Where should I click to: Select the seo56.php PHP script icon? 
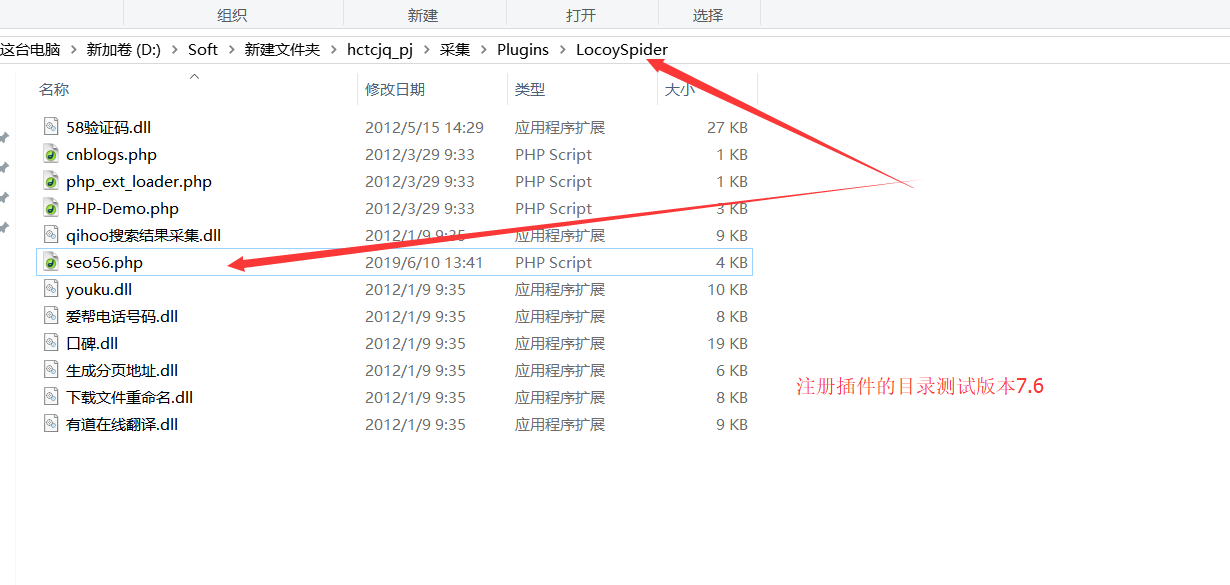click(51, 262)
